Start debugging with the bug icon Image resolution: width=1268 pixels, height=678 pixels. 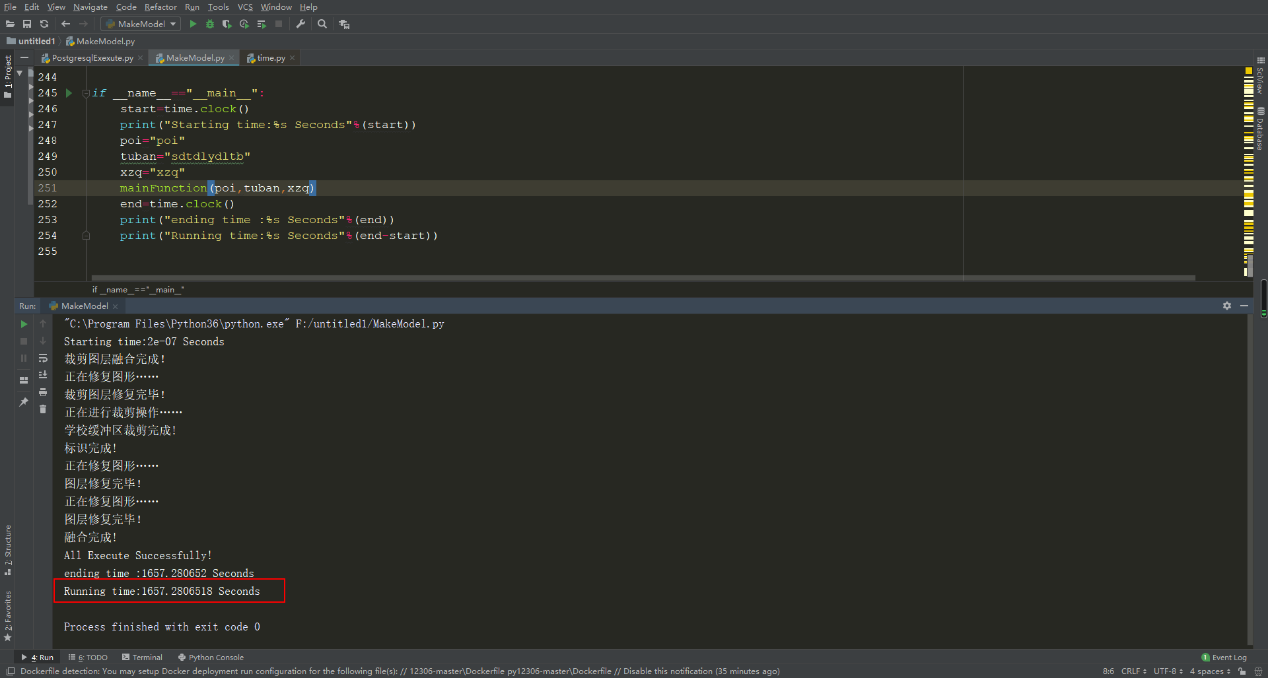pyautogui.click(x=210, y=24)
